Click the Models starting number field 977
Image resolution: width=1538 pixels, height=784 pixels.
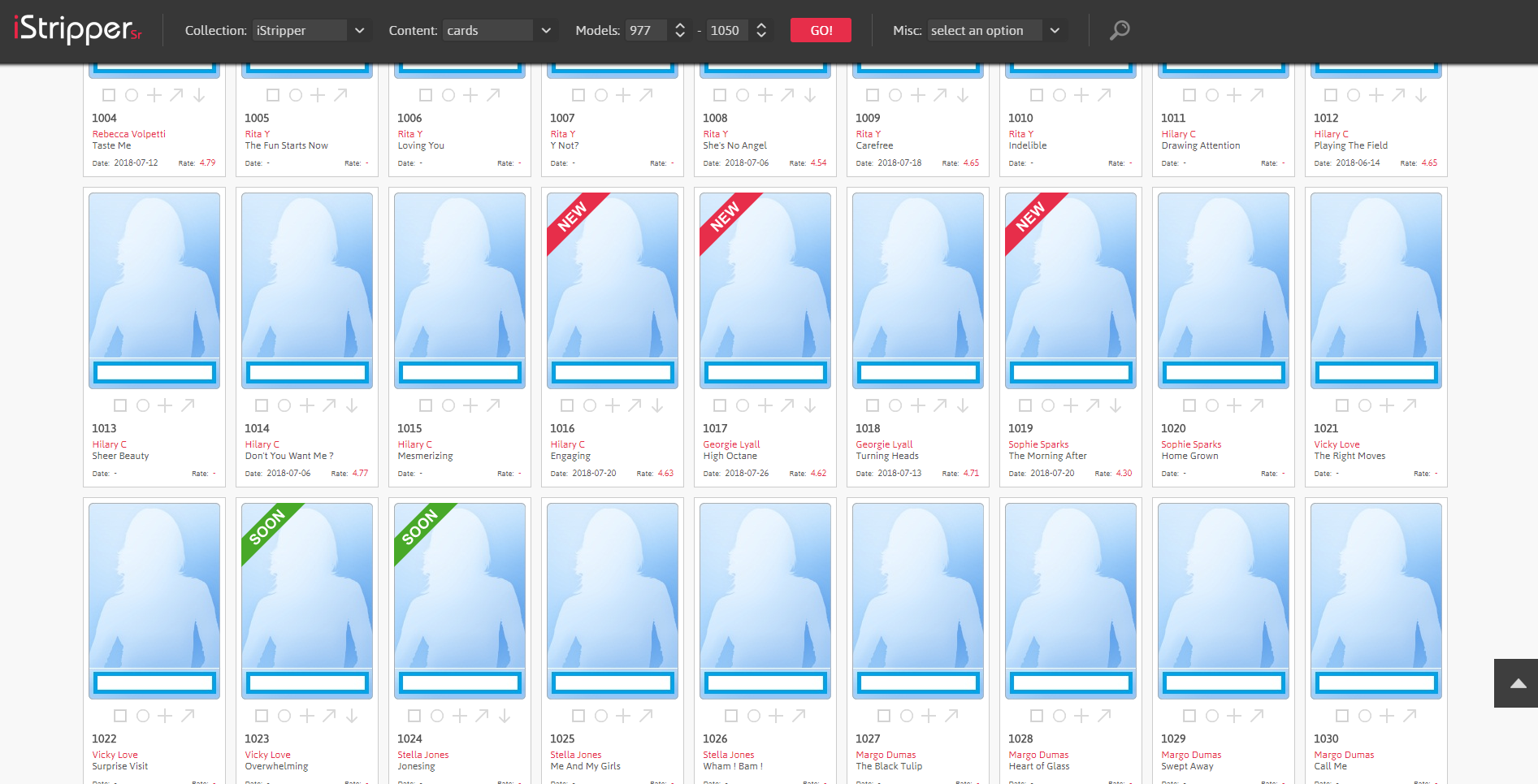(x=645, y=31)
